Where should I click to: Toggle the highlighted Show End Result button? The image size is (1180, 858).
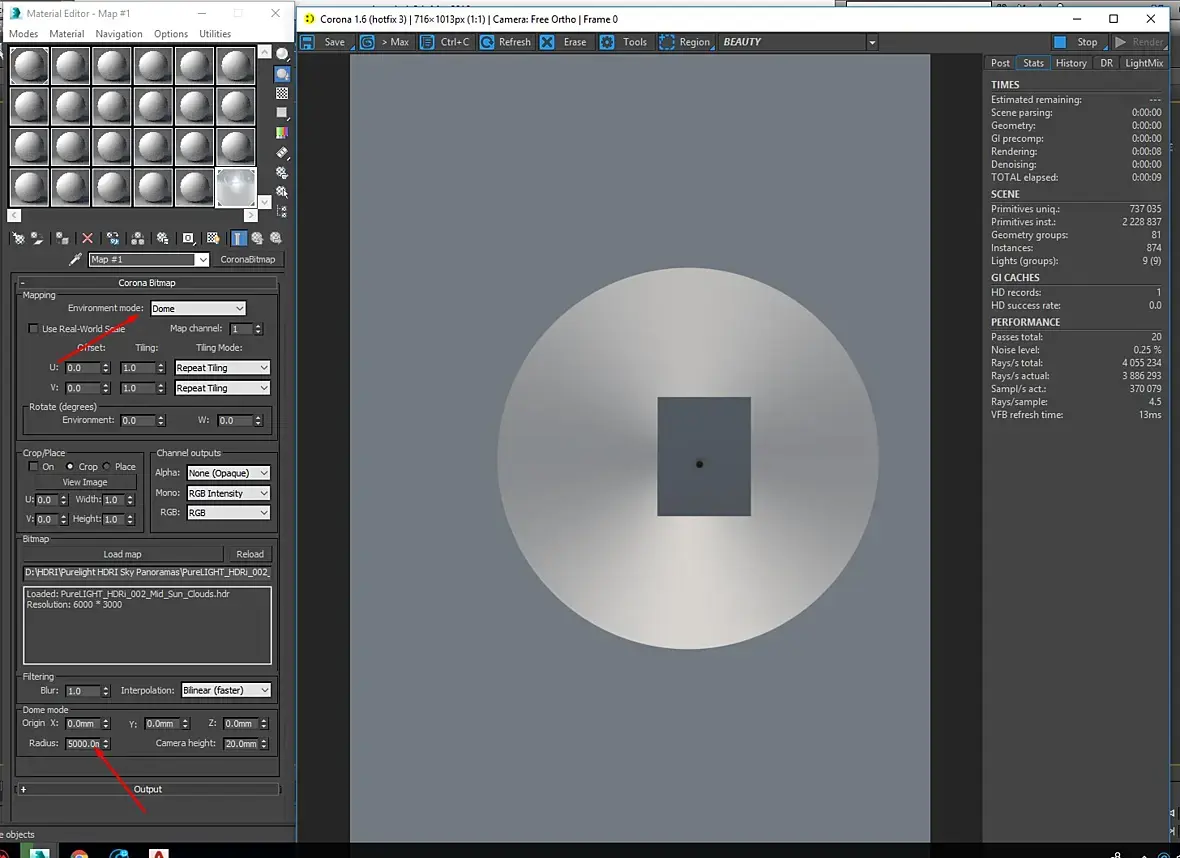pyautogui.click(x=238, y=239)
